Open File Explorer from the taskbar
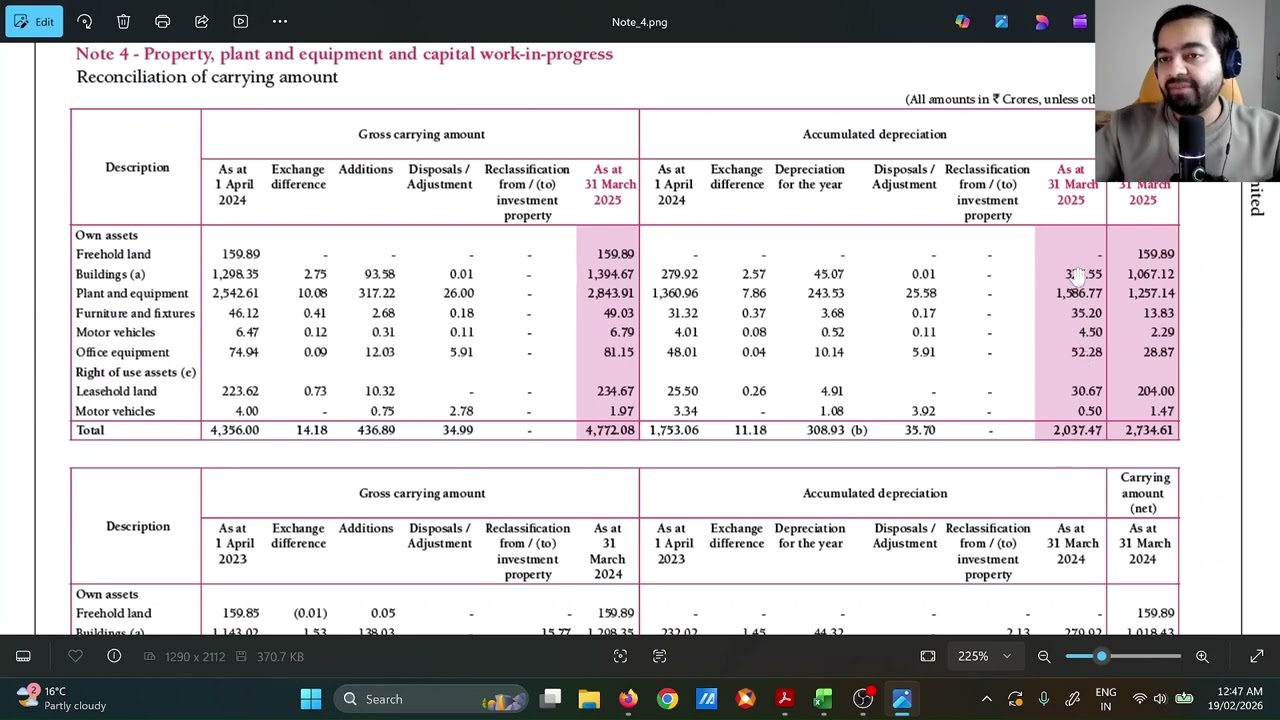The image size is (1280, 720). pos(589,699)
